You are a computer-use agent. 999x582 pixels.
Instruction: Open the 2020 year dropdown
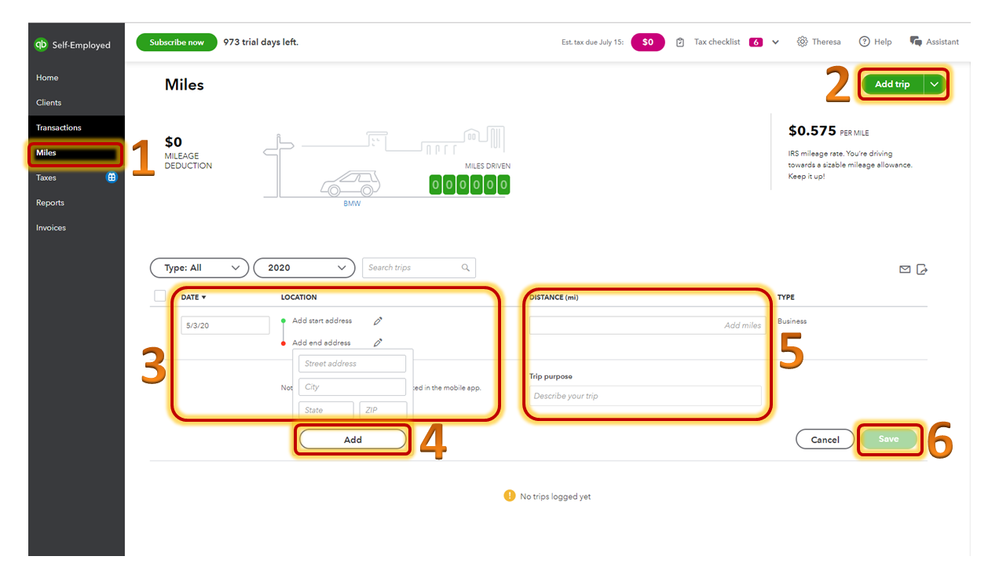tap(304, 268)
